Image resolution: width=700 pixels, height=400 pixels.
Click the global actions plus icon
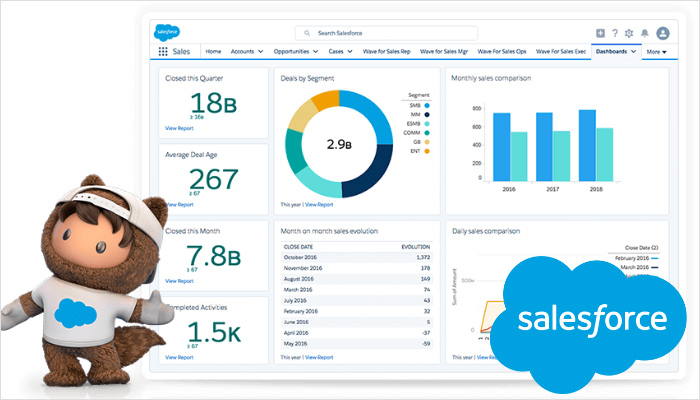[x=600, y=33]
